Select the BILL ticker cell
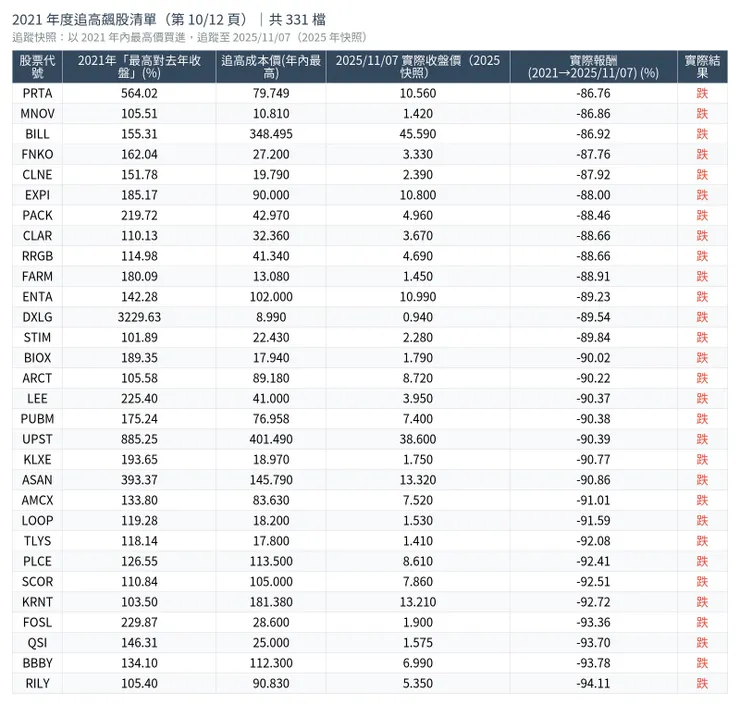Viewport: 740px width, 706px height. tap(37, 134)
